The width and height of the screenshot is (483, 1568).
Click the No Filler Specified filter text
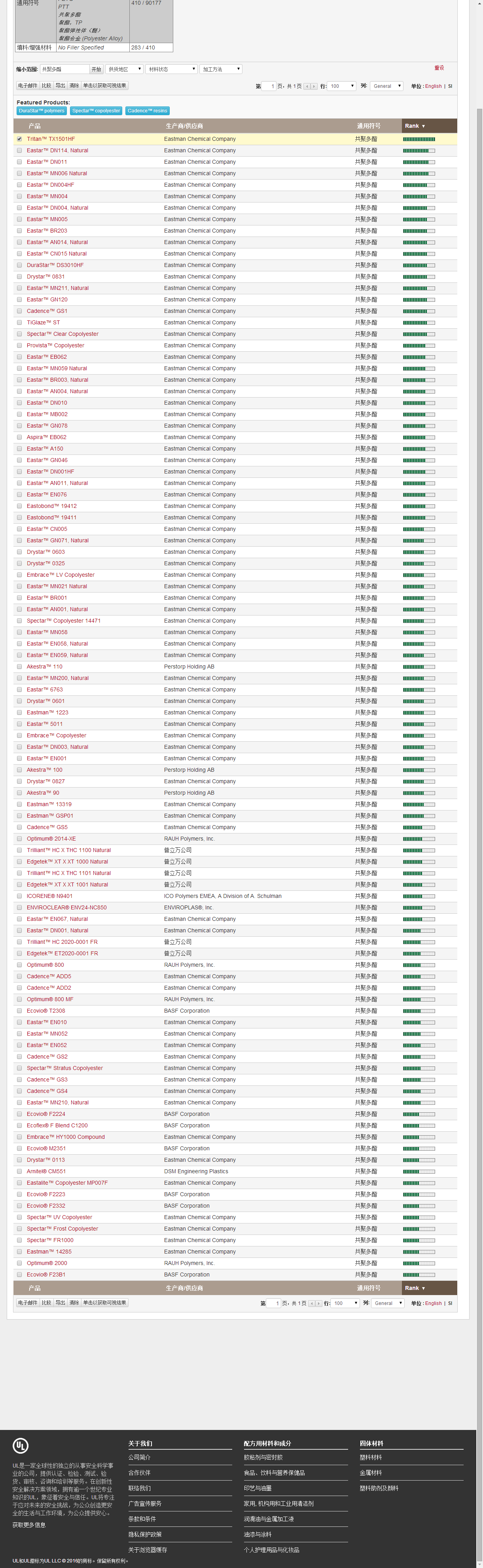[81, 47]
